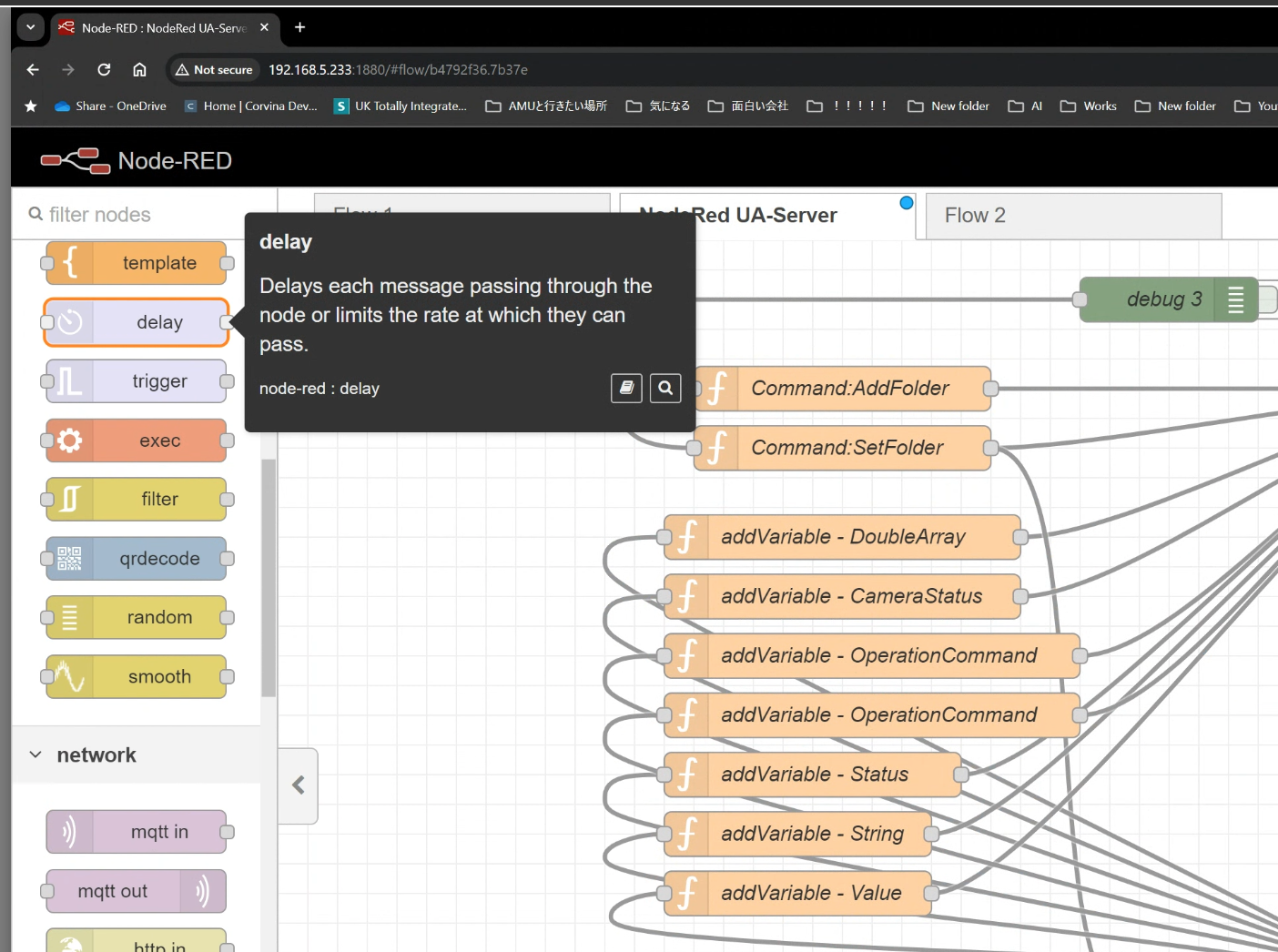The width and height of the screenshot is (1278, 952).
Task: Close the Node-RED browser tab
Action: click(264, 27)
